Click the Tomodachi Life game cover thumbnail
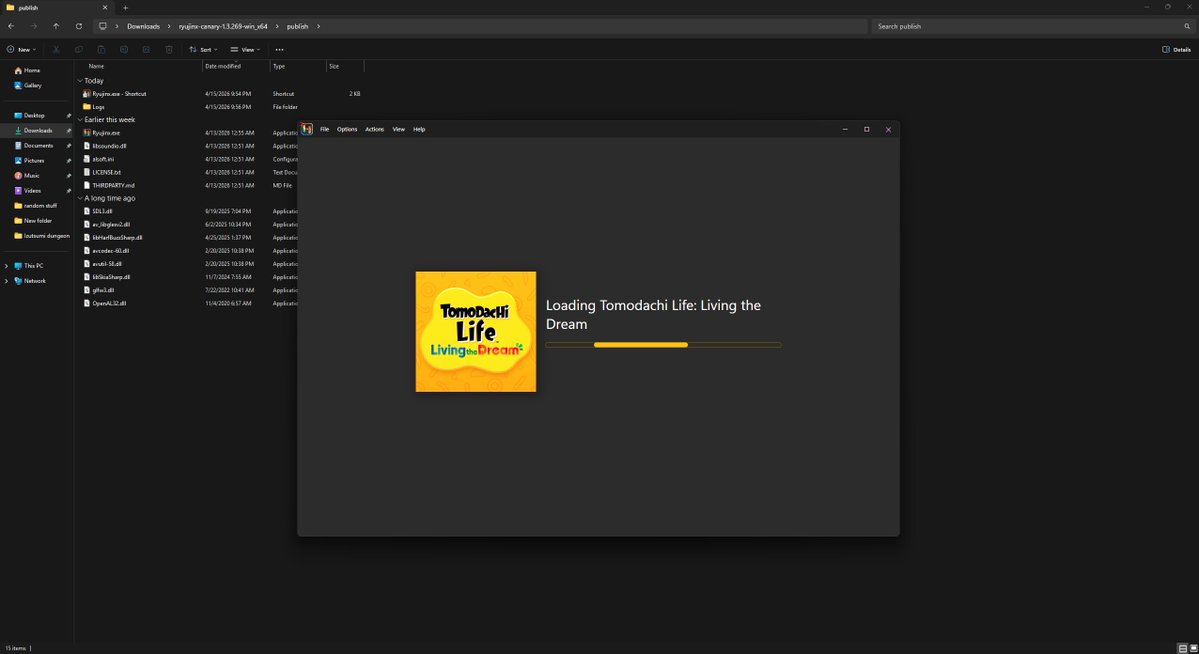The width and height of the screenshot is (1199, 654). click(x=476, y=331)
